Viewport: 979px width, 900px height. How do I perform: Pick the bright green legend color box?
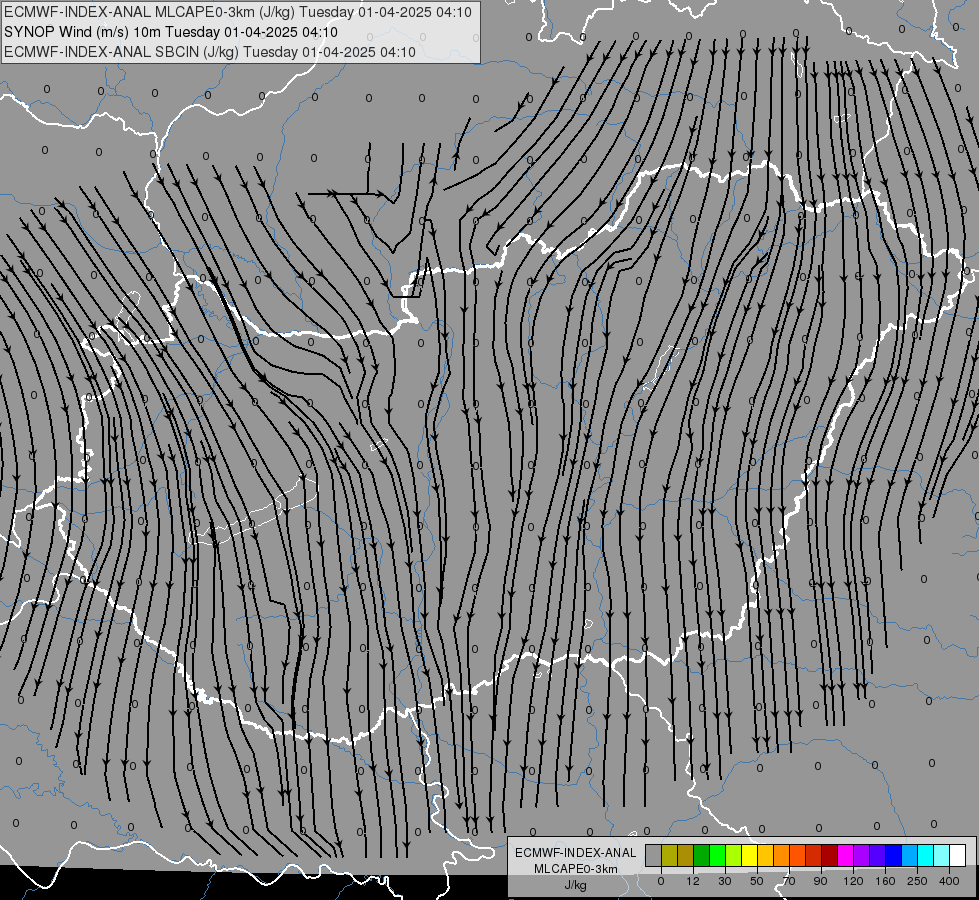click(x=718, y=855)
